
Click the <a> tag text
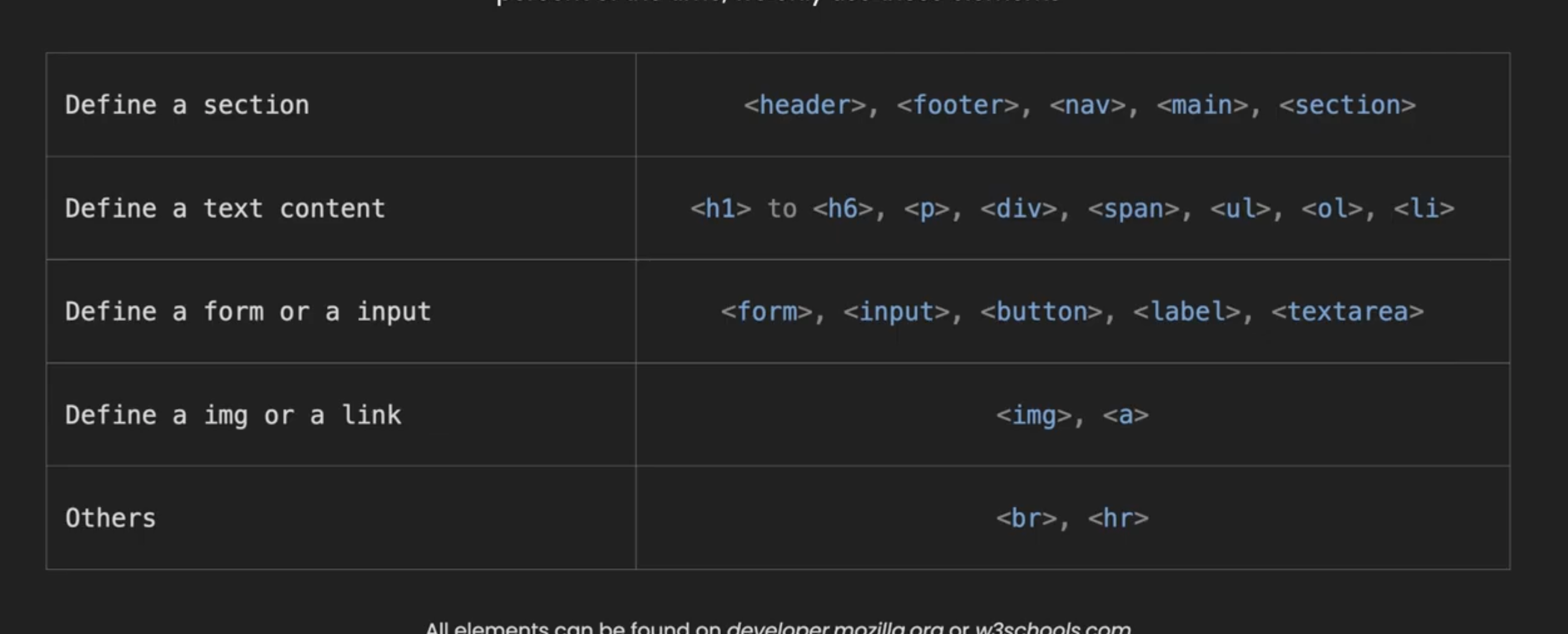click(x=1126, y=416)
